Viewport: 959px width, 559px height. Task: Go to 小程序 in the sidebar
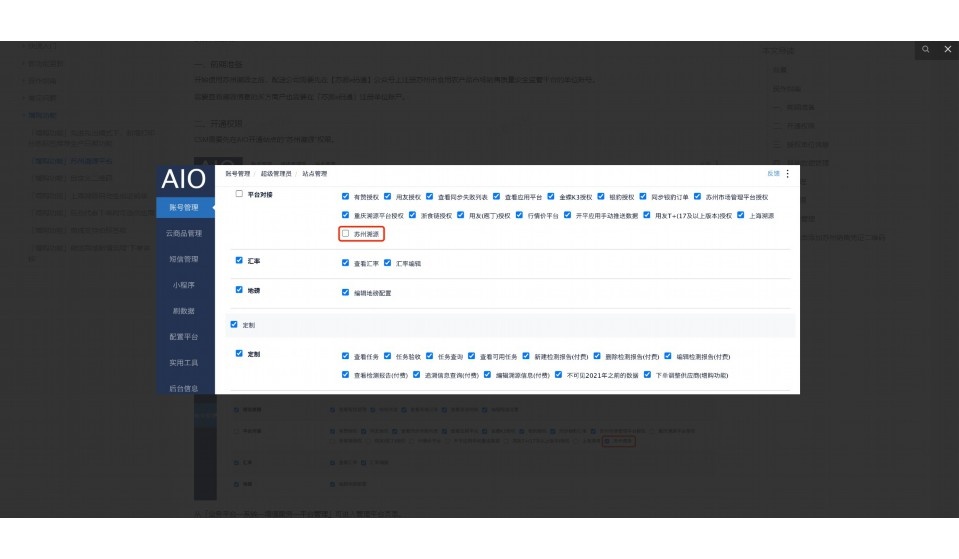click(x=184, y=285)
